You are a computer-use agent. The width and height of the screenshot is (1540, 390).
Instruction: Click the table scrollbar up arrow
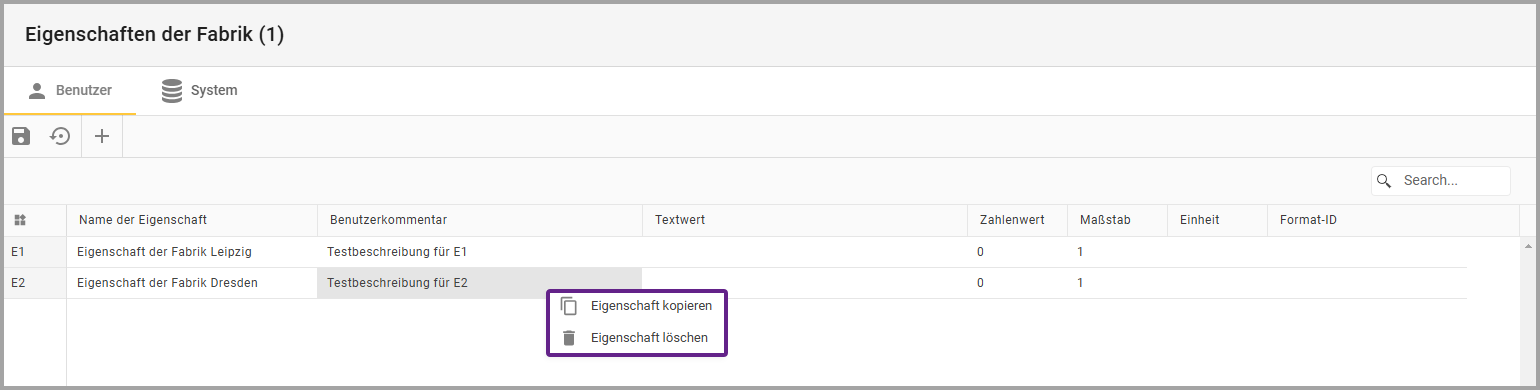[x=1527, y=245]
